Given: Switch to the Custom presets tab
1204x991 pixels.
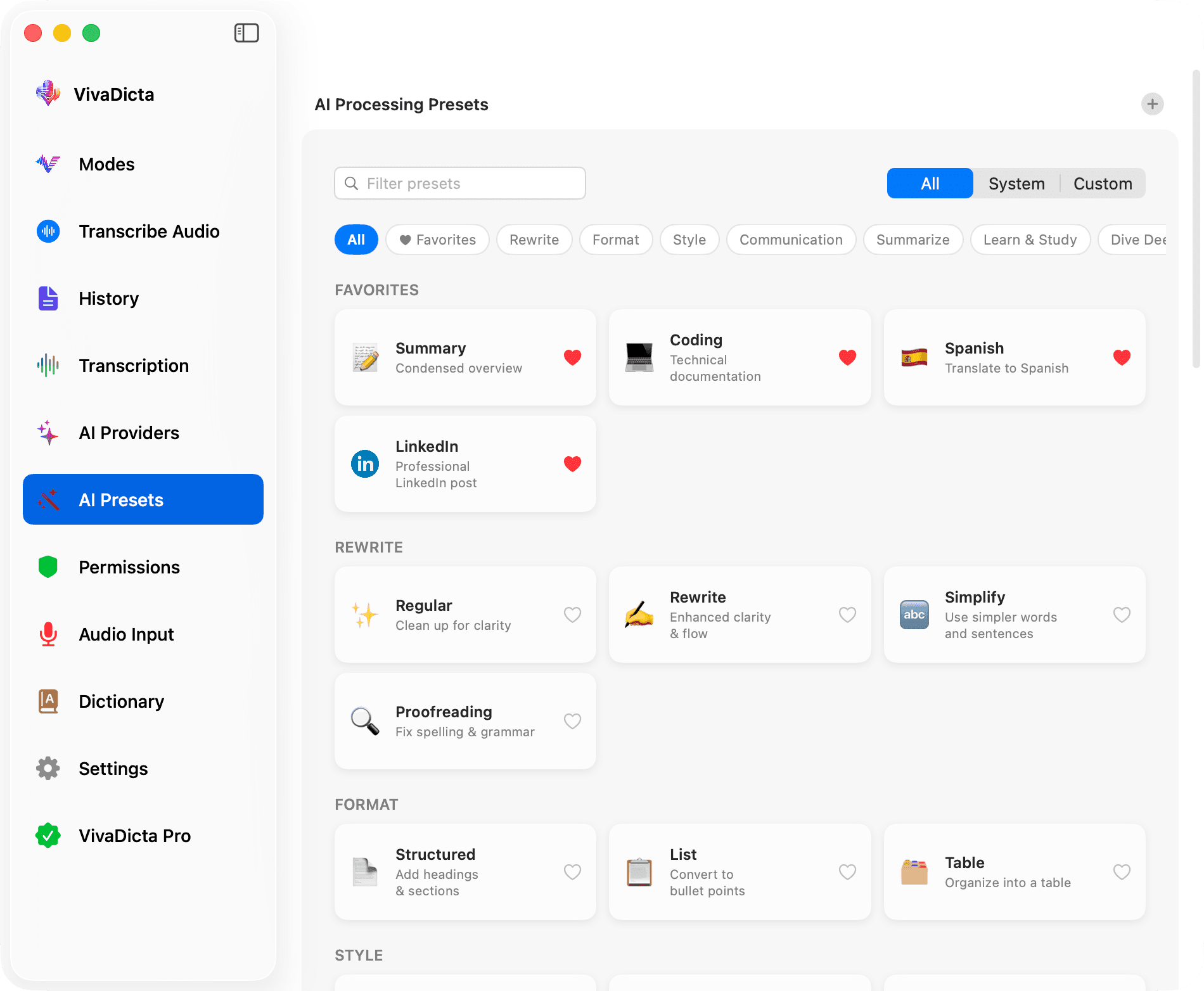Looking at the screenshot, I should pos(1102,184).
